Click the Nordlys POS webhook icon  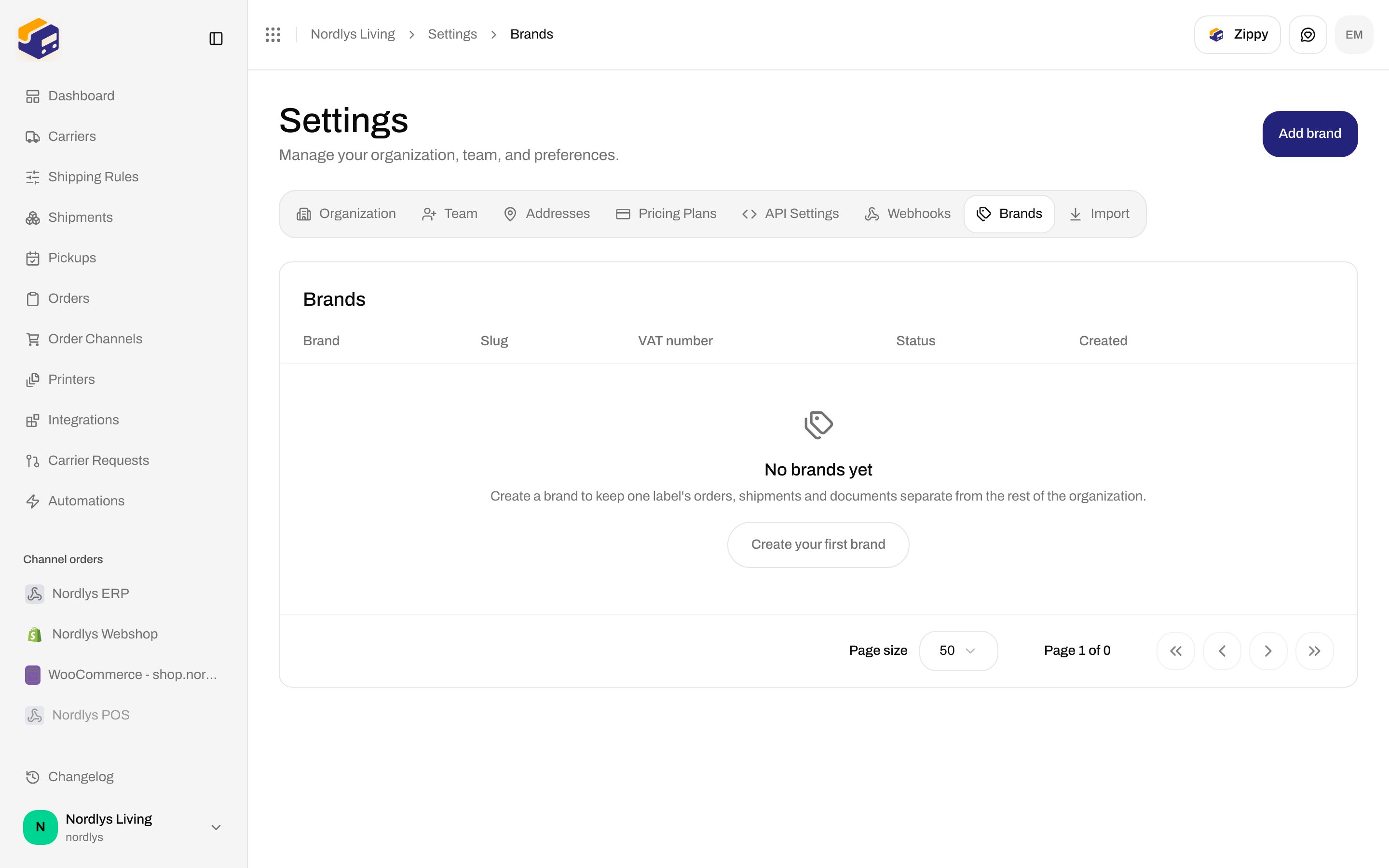pos(34,715)
